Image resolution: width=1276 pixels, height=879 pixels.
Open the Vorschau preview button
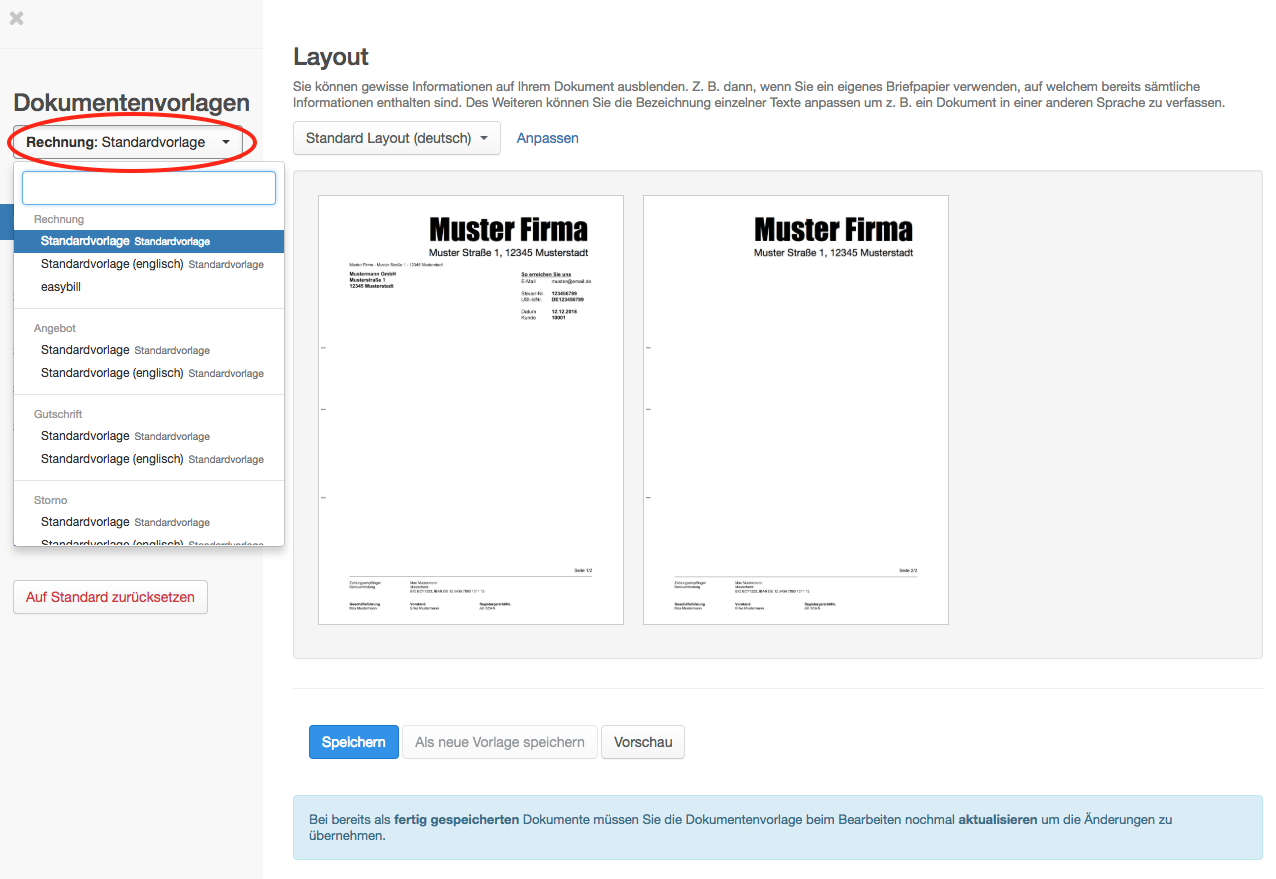coord(642,742)
